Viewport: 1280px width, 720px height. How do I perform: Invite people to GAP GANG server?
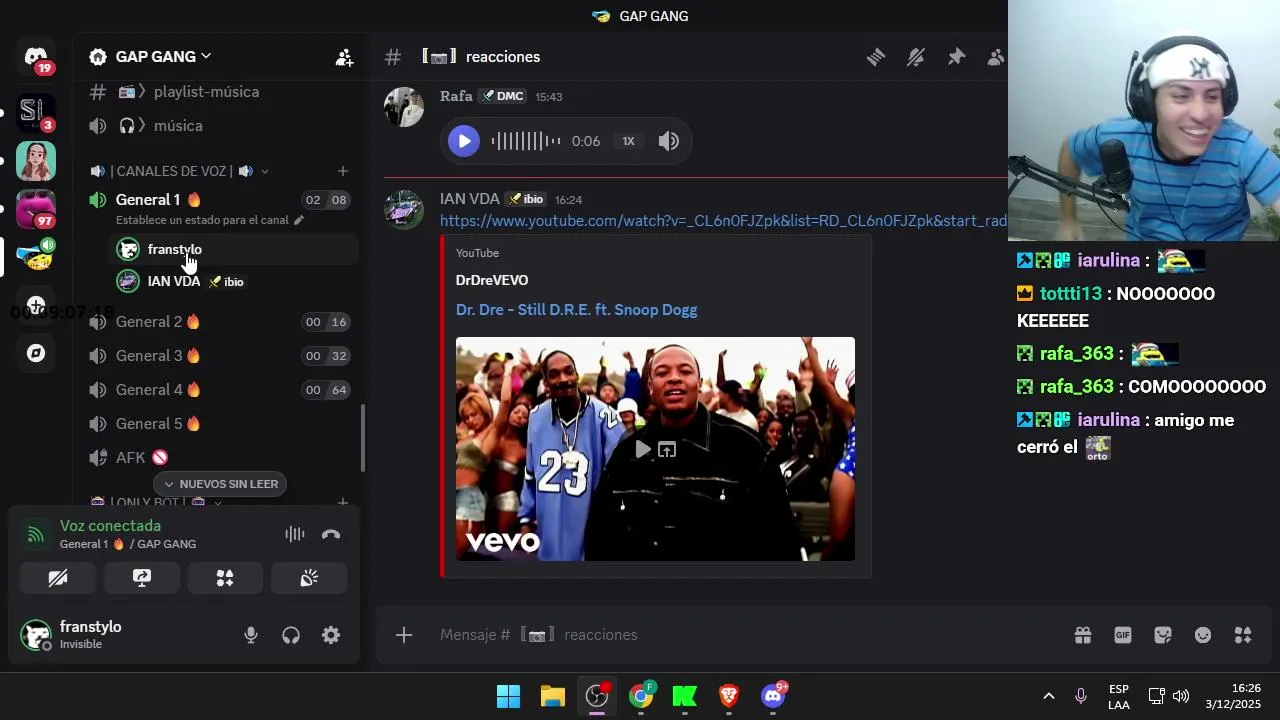pos(344,57)
